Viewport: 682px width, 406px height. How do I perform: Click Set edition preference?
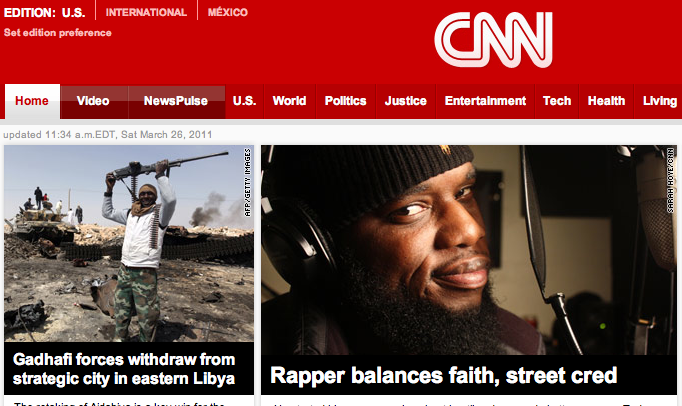pos(57,33)
